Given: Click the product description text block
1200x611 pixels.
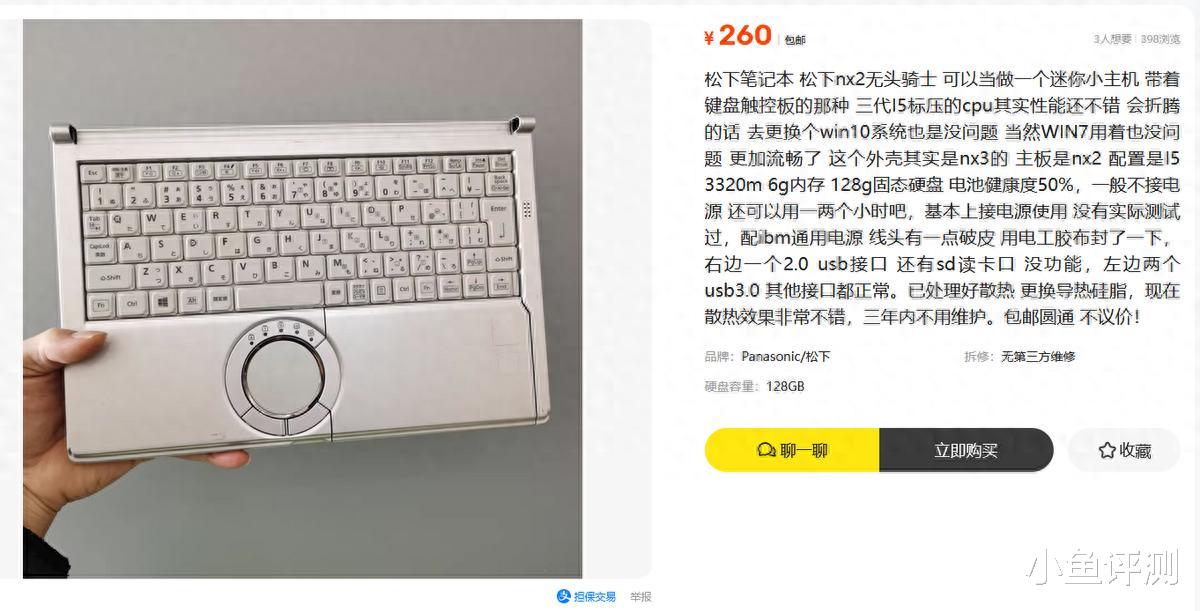Looking at the screenshot, I should [943, 197].
